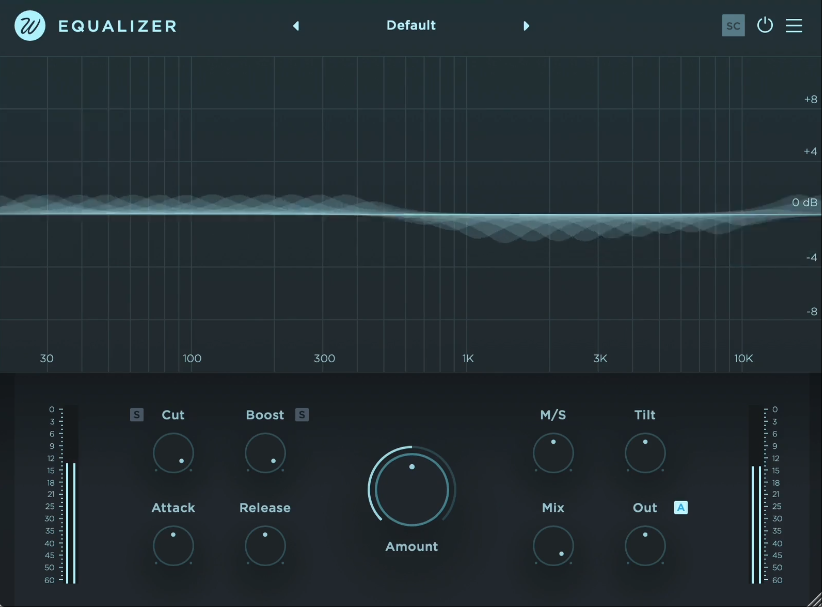Click the EQ curve at 0 dB label
This screenshot has height=607, width=822.
coord(804,203)
